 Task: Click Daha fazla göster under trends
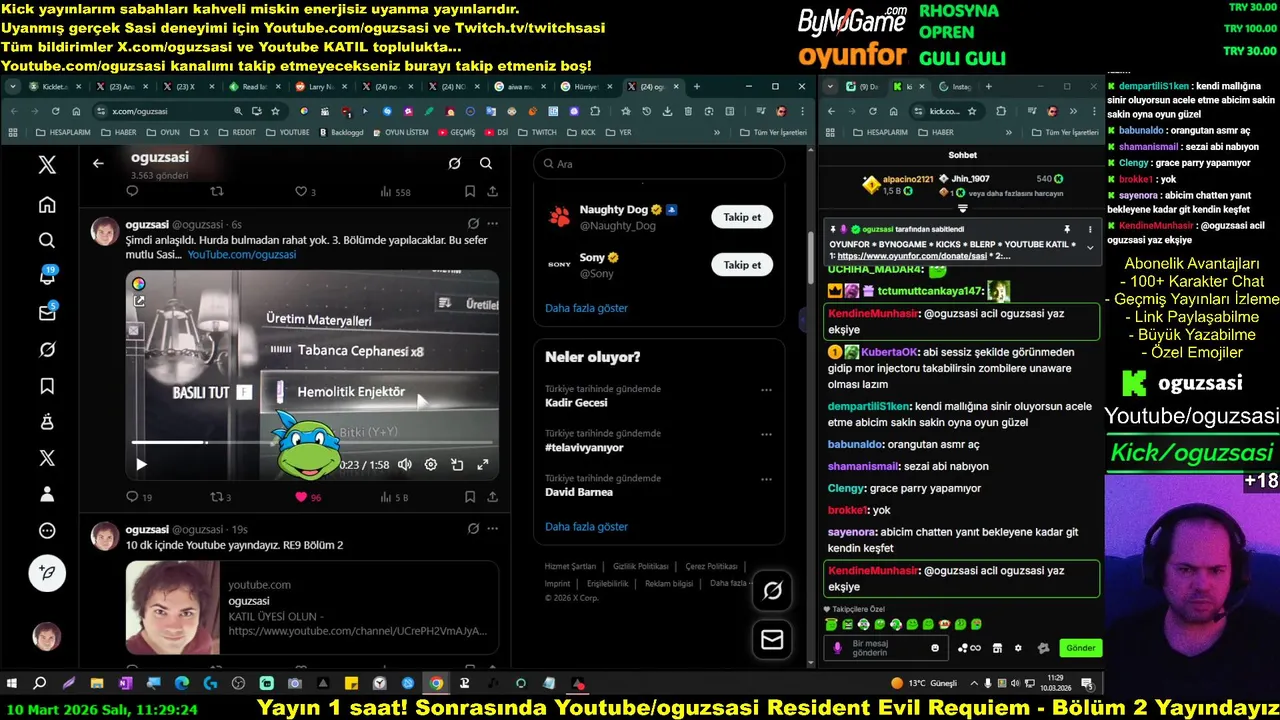coord(586,527)
